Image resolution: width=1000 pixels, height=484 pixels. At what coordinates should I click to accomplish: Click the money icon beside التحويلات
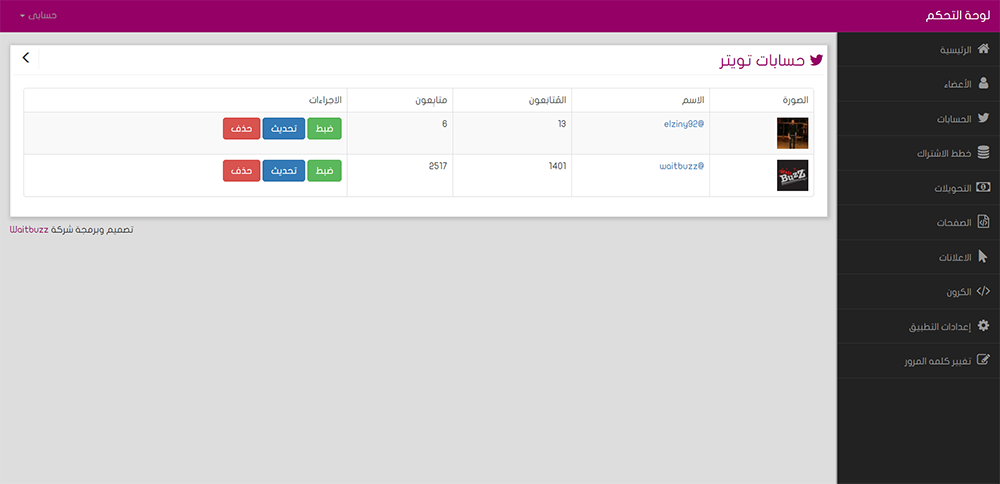(x=983, y=187)
